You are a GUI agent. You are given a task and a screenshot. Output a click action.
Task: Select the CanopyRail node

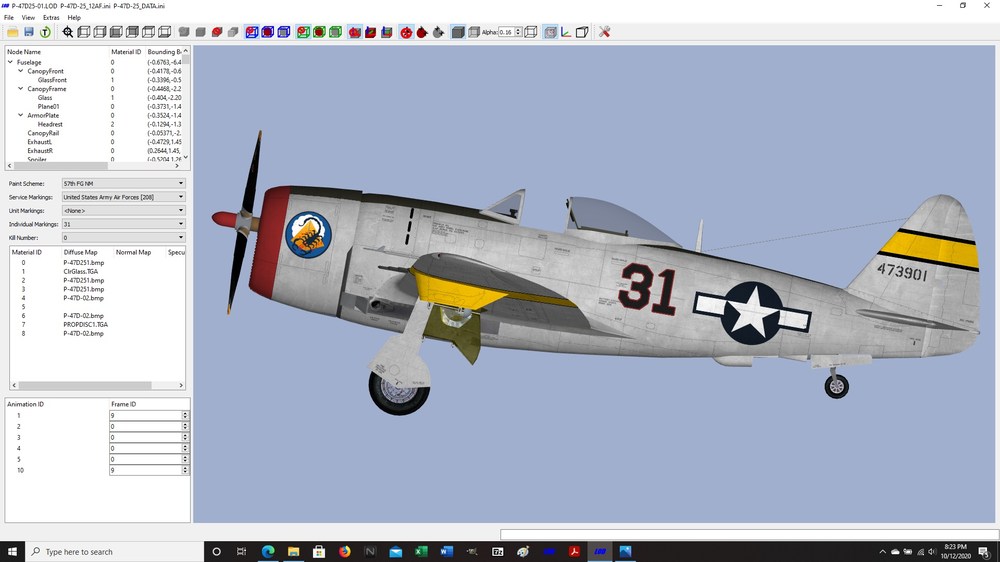coord(43,133)
